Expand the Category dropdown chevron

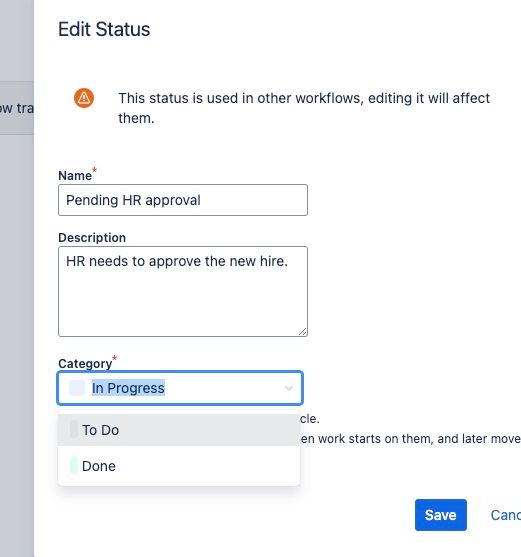[289, 388]
